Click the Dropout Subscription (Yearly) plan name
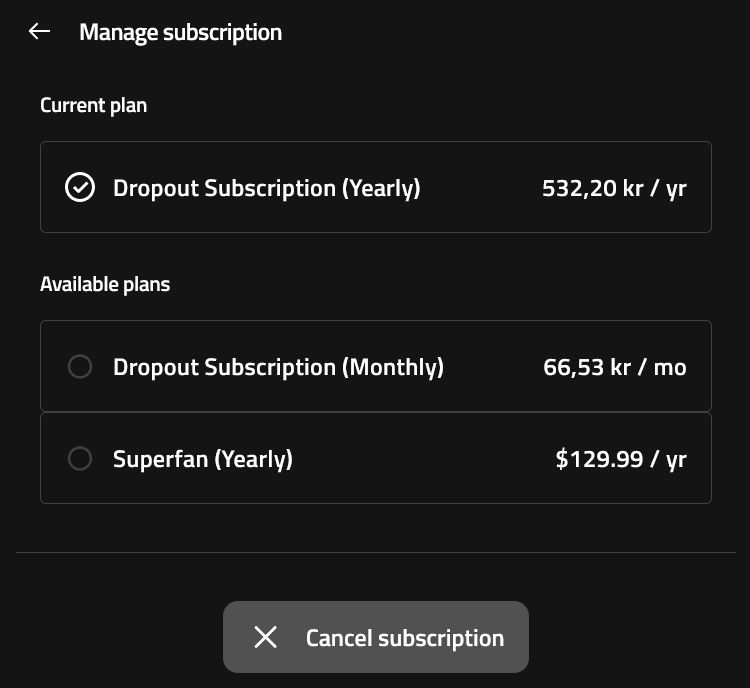Screen dimensions: 750x688 coord(266,188)
